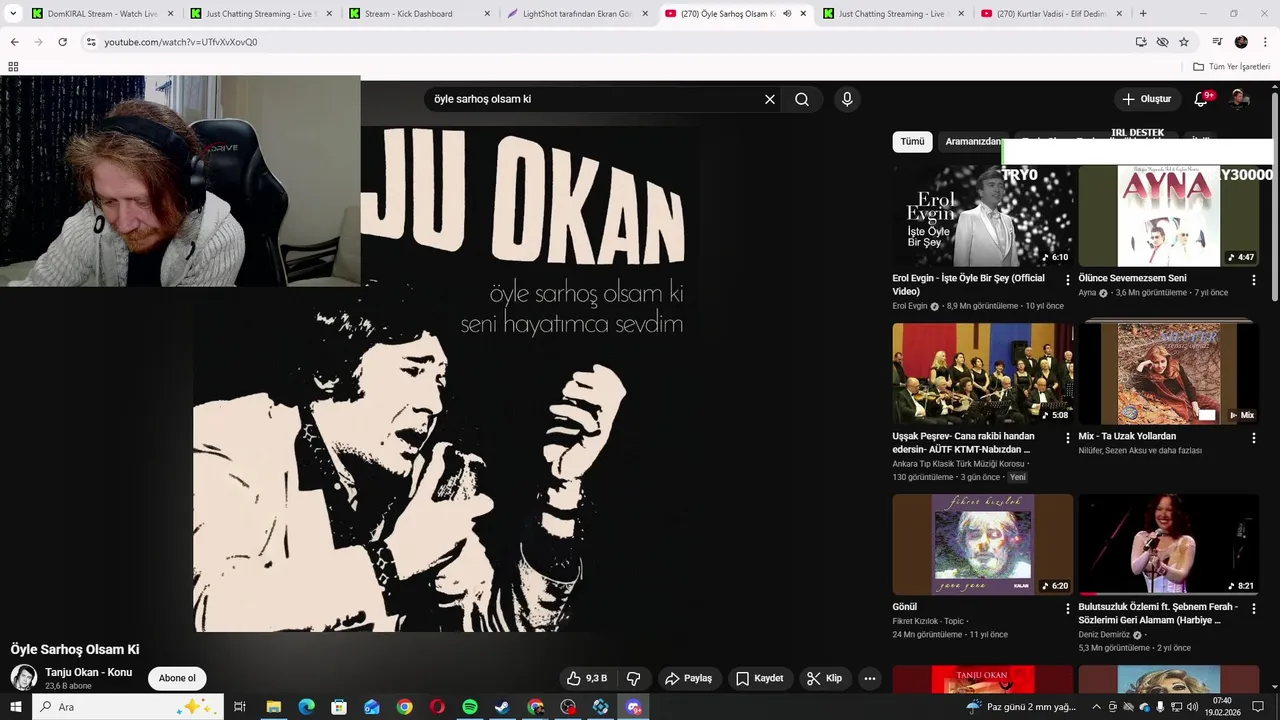1280x720 pixels.
Task: Open File Explorer from the taskbar
Action: click(273, 707)
